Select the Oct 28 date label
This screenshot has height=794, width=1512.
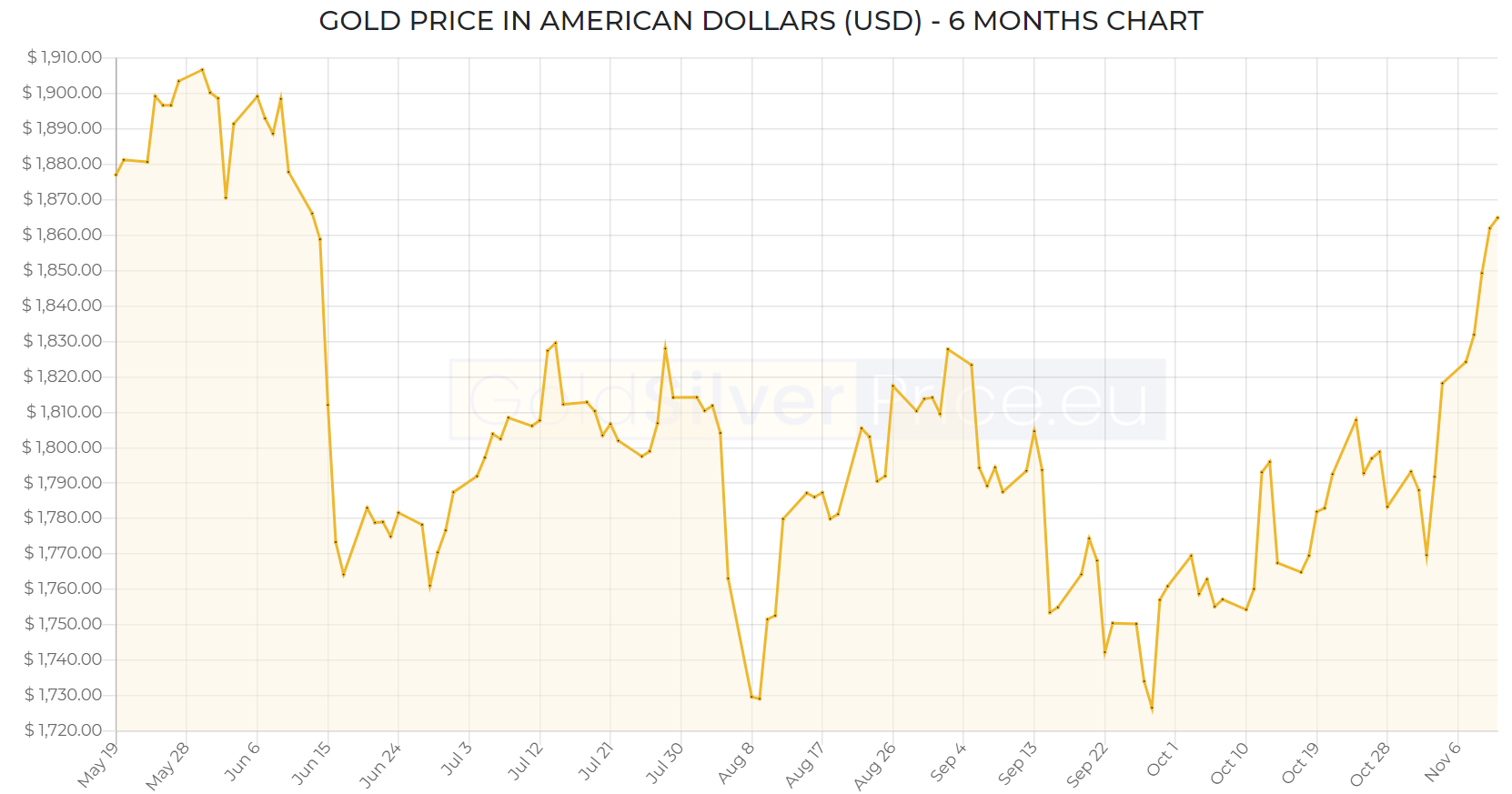pos(1369,763)
